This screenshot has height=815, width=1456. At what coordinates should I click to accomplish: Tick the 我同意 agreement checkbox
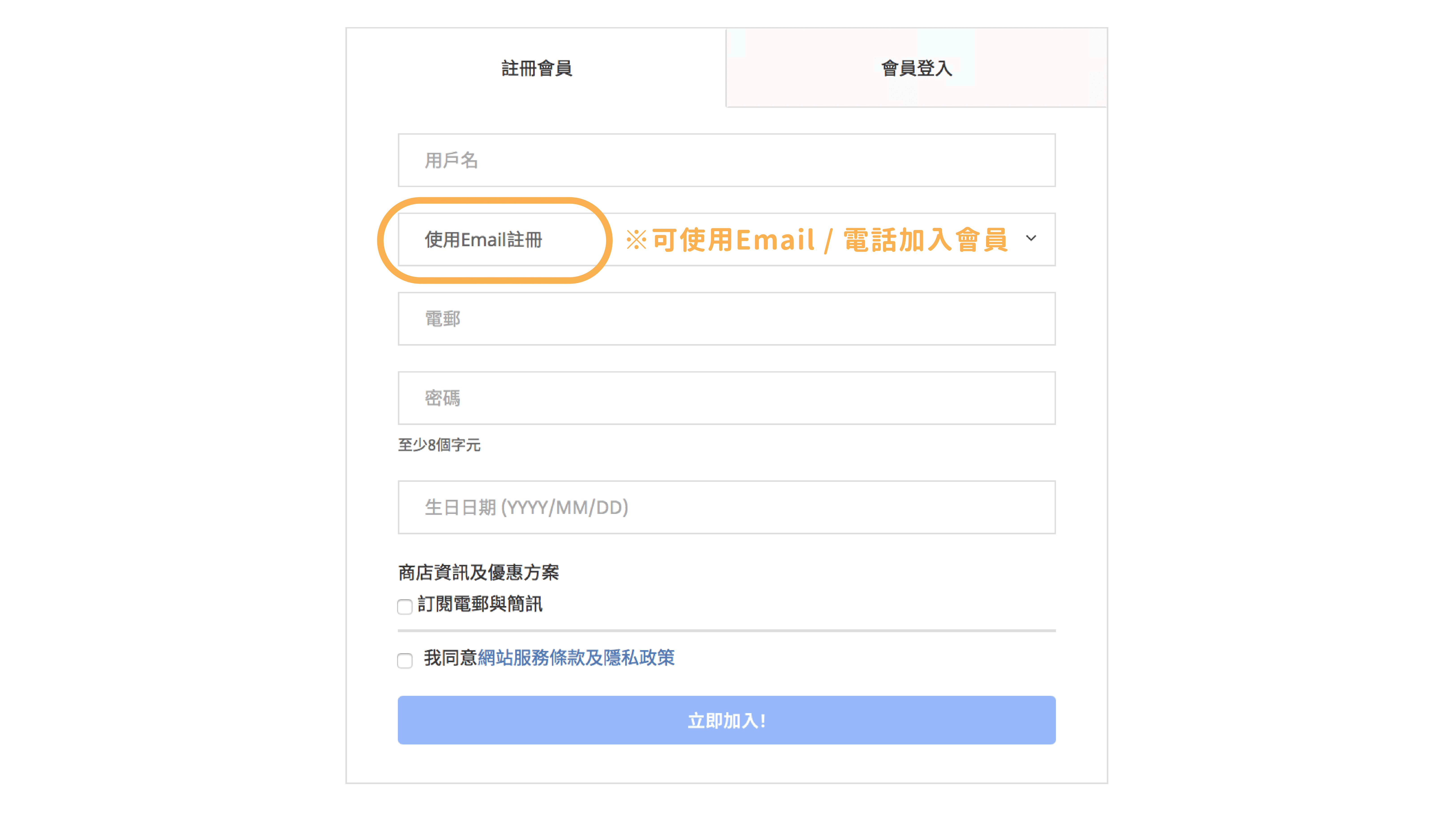405,660
